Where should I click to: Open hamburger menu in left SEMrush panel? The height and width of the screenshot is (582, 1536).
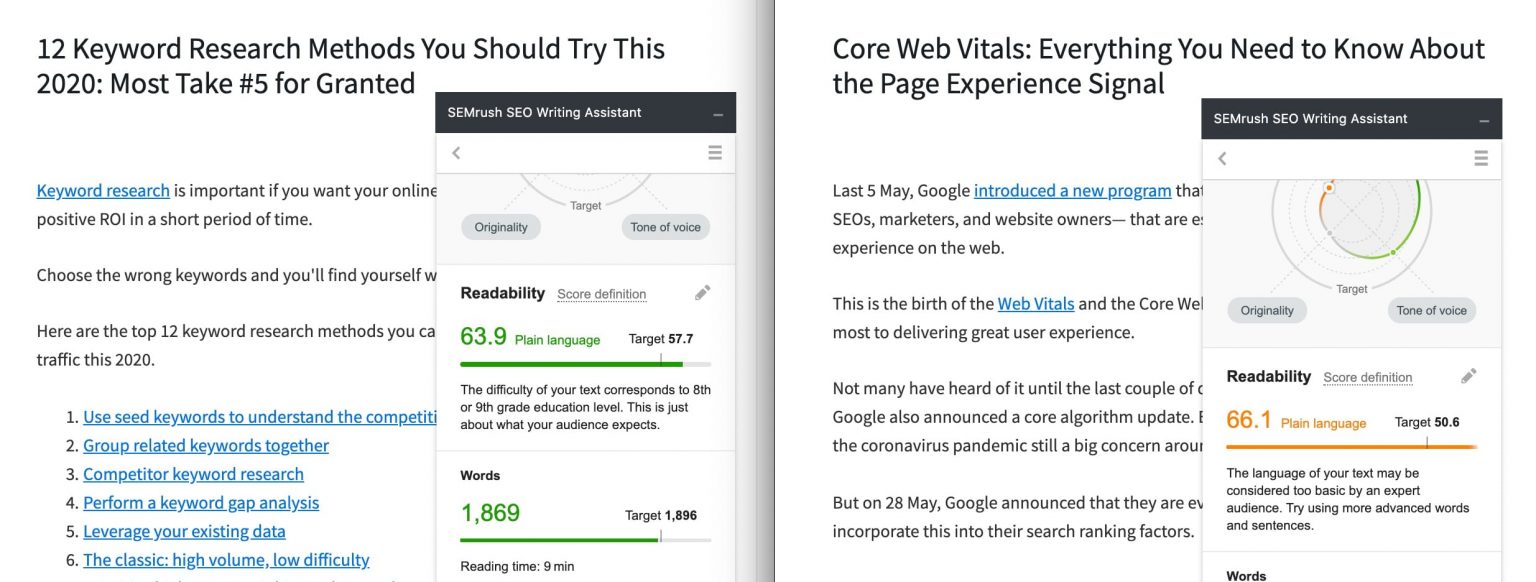[714, 153]
